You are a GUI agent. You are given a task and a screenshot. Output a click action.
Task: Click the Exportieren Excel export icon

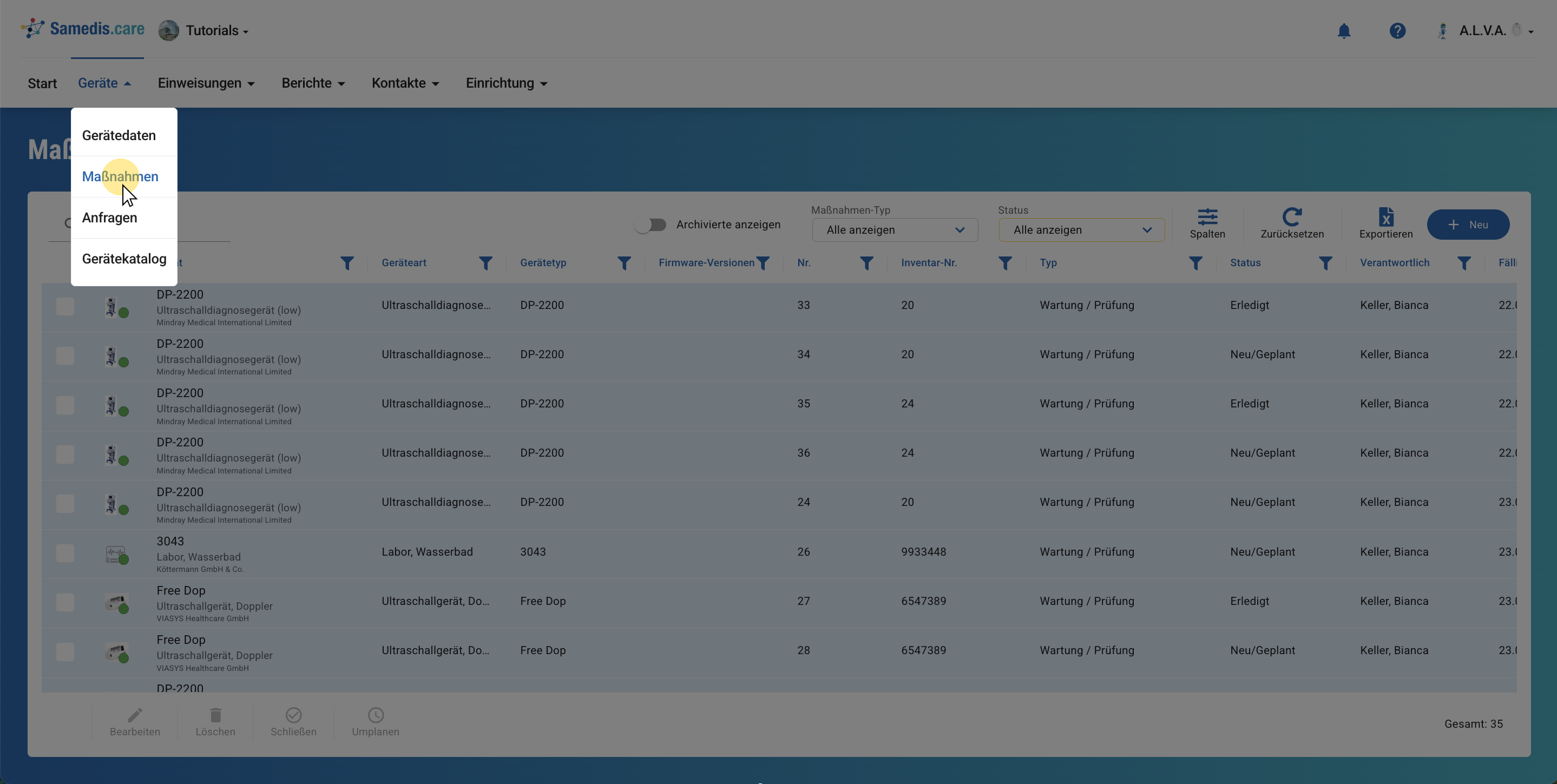(x=1385, y=217)
